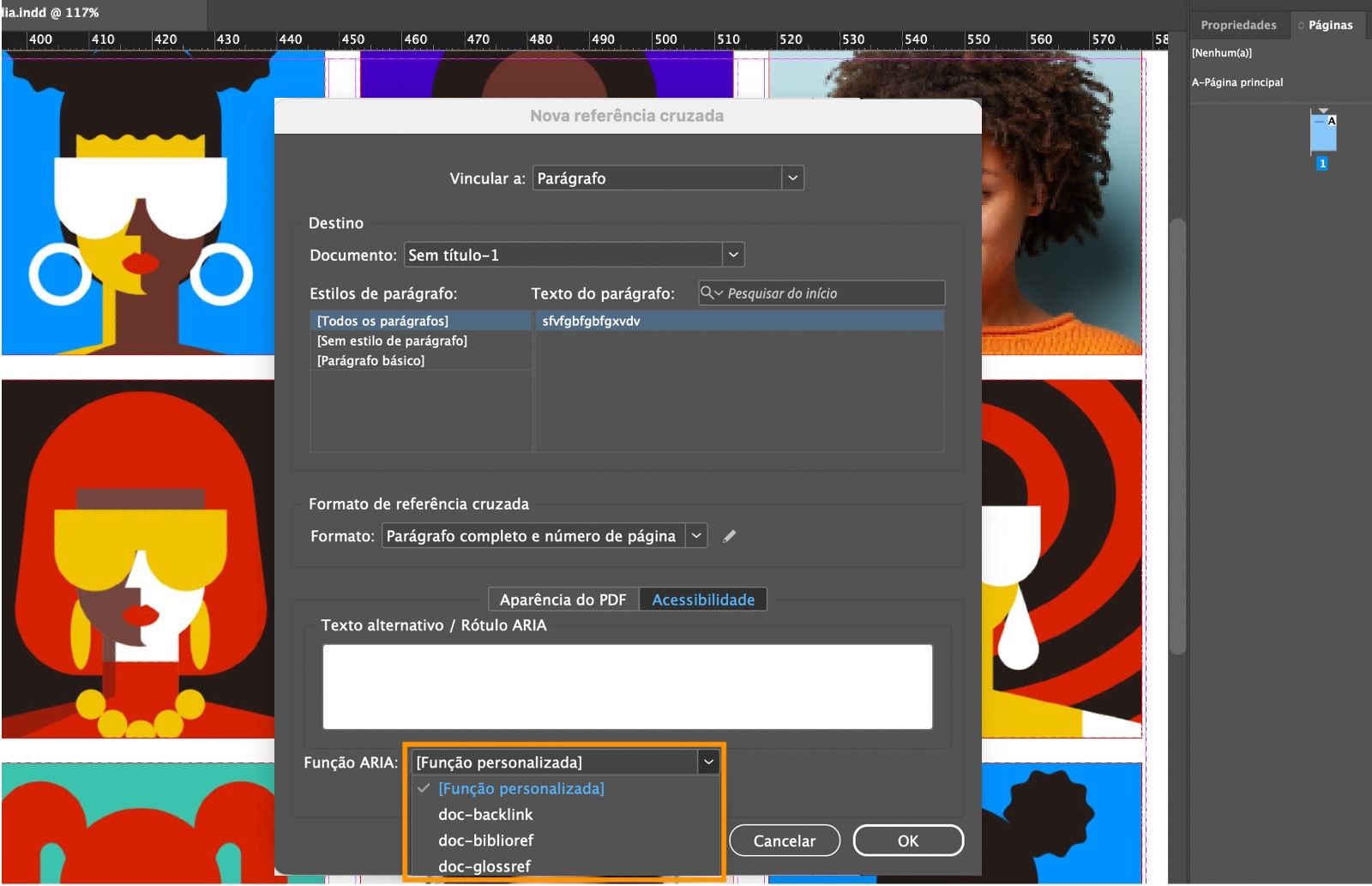
Task: Click the Cancelar button
Action: click(x=784, y=841)
